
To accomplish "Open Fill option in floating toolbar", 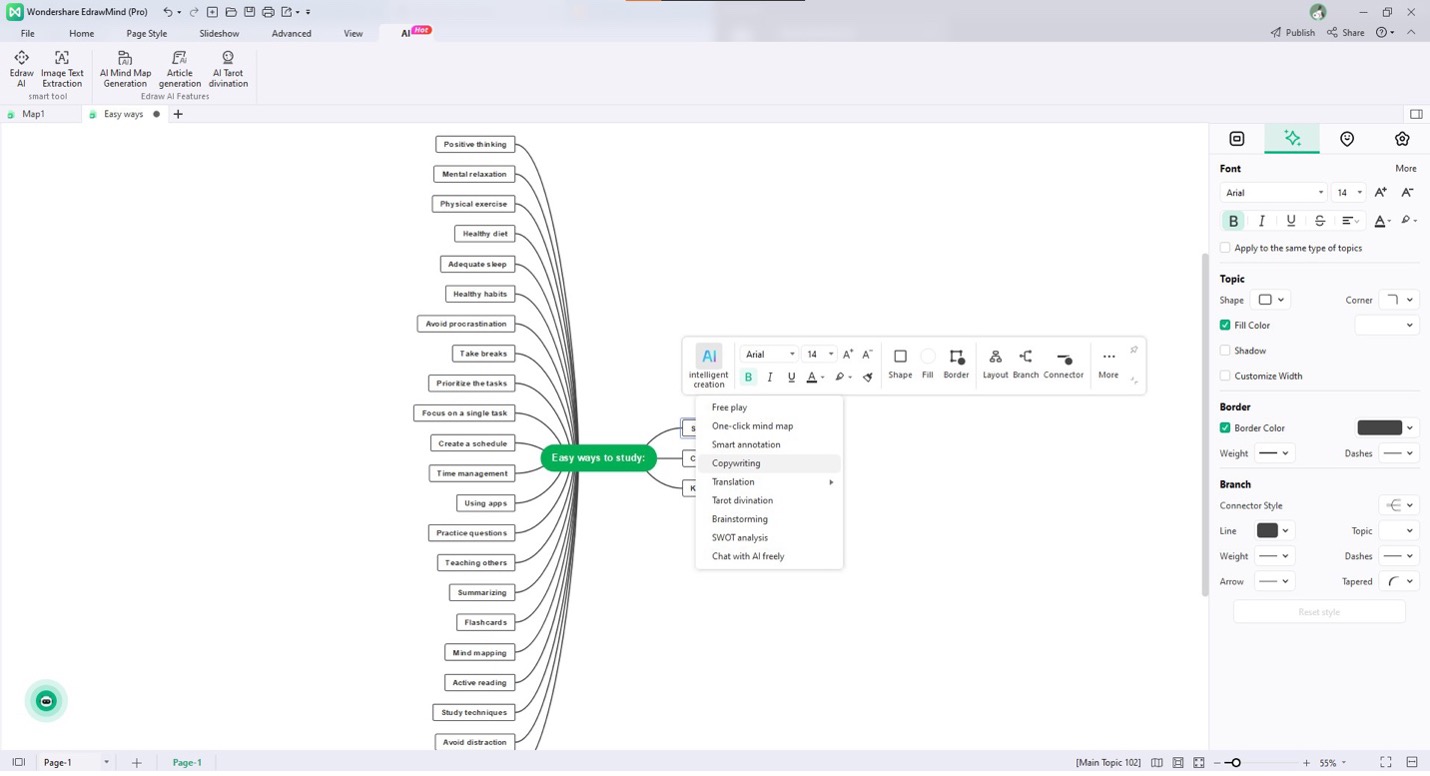I will pos(927,364).
